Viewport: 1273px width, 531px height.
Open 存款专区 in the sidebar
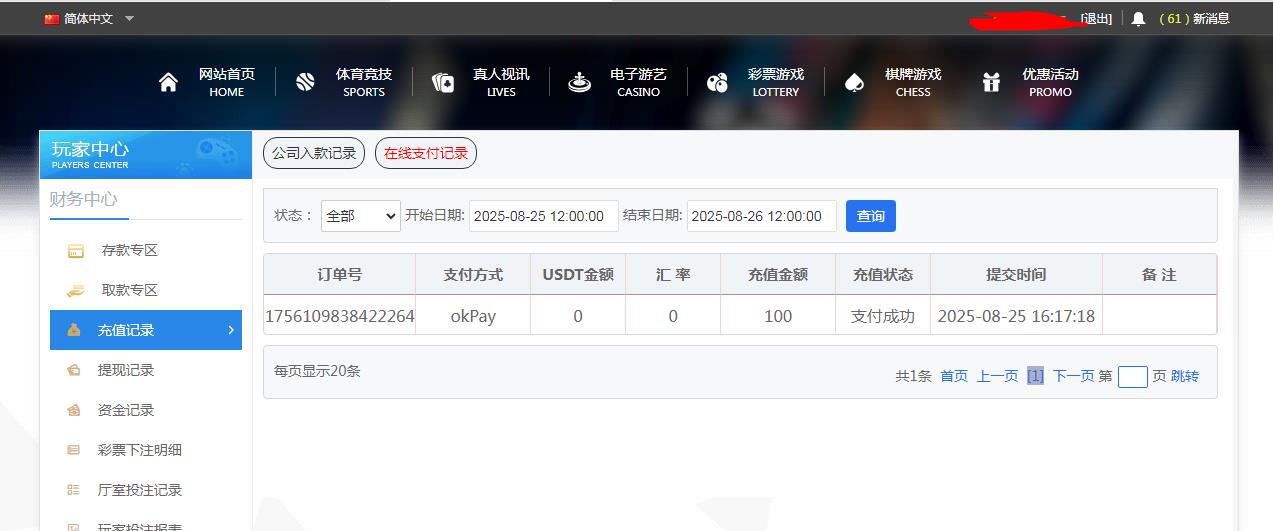129,250
